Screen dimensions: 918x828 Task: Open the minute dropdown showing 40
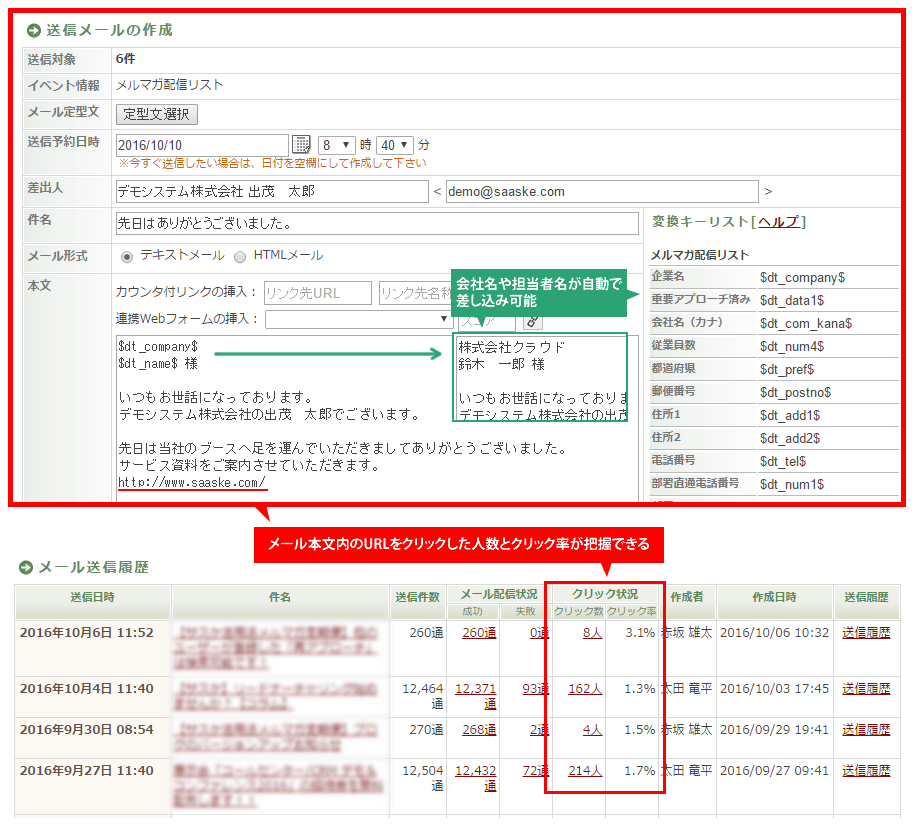[396, 145]
